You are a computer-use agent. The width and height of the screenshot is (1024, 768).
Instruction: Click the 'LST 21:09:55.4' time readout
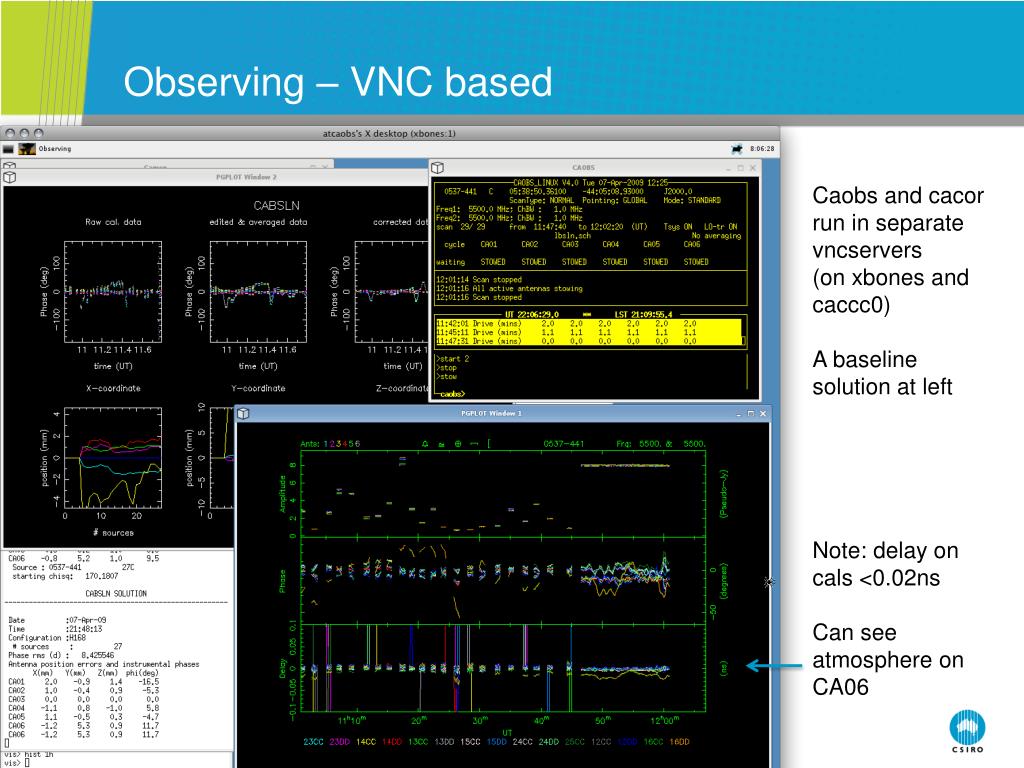click(643, 315)
